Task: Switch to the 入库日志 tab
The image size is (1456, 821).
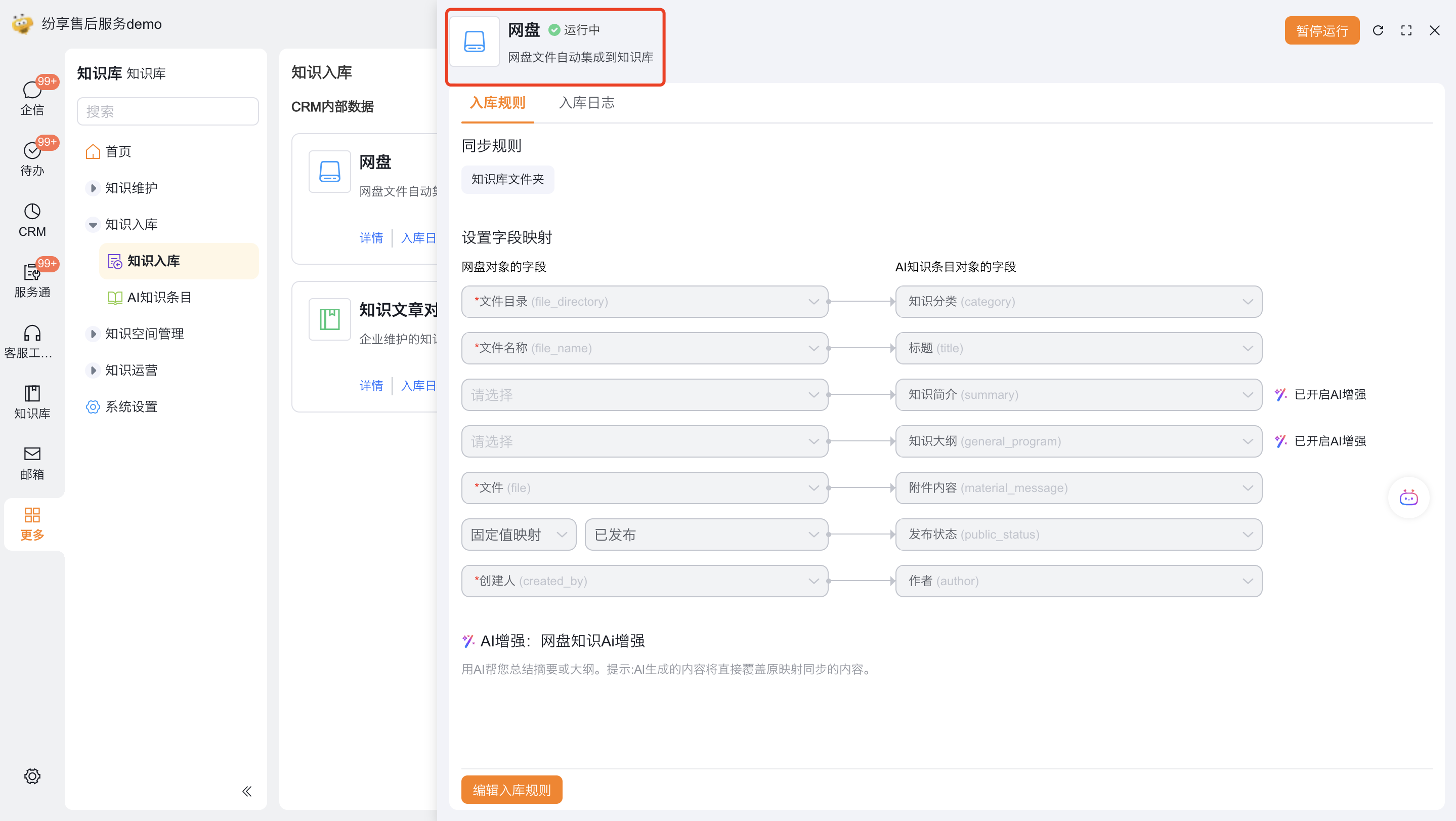Action: [586, 103]
